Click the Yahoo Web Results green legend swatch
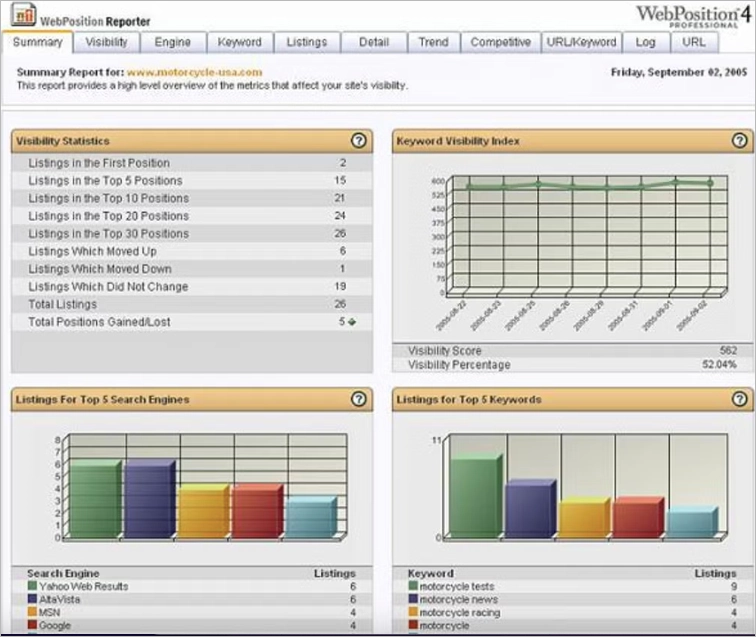Screen dimensions: 756x637 (x=33, y=587)
